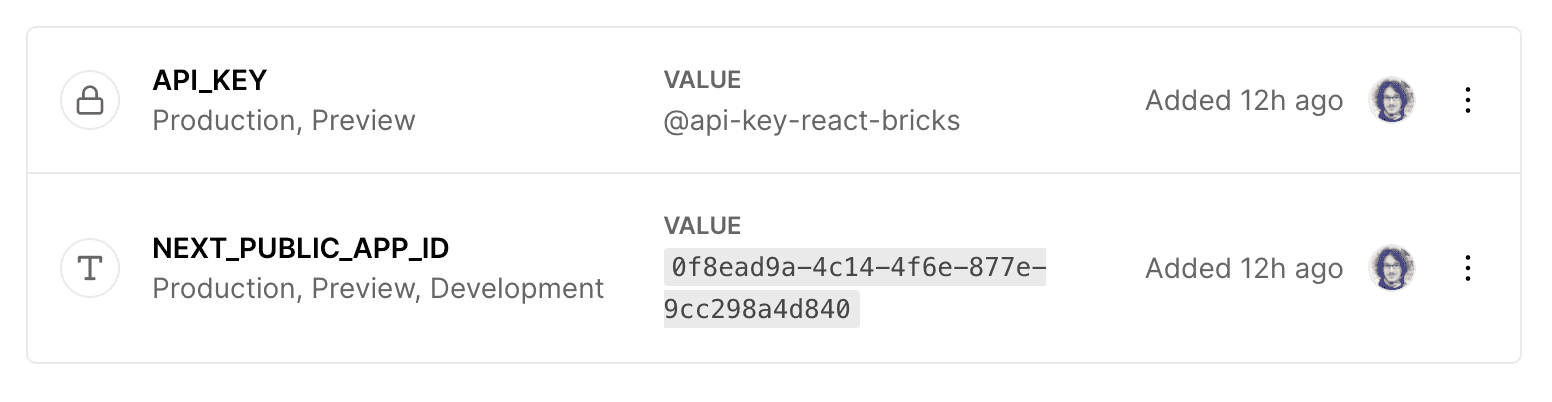
Task: Click "Added 12h ago" in the NEXT_PUBLIC_APP_ID row
Action: 1243,268
